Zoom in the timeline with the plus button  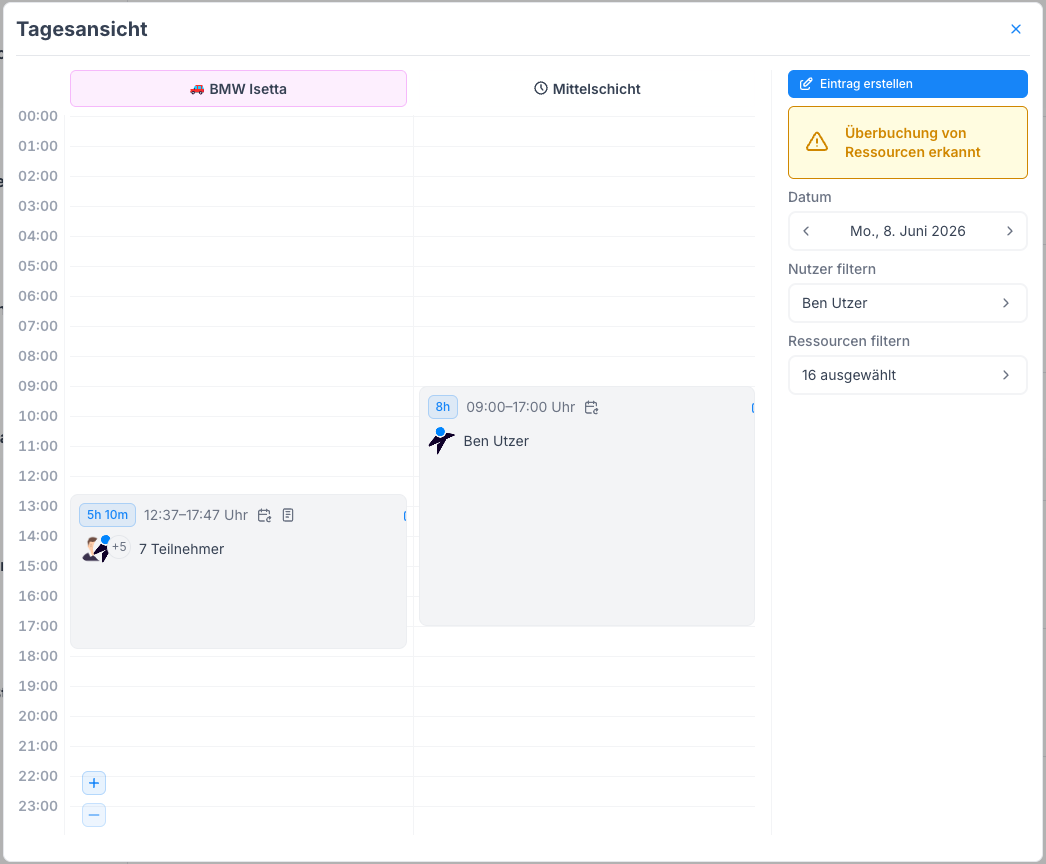[x=94, y=783]
